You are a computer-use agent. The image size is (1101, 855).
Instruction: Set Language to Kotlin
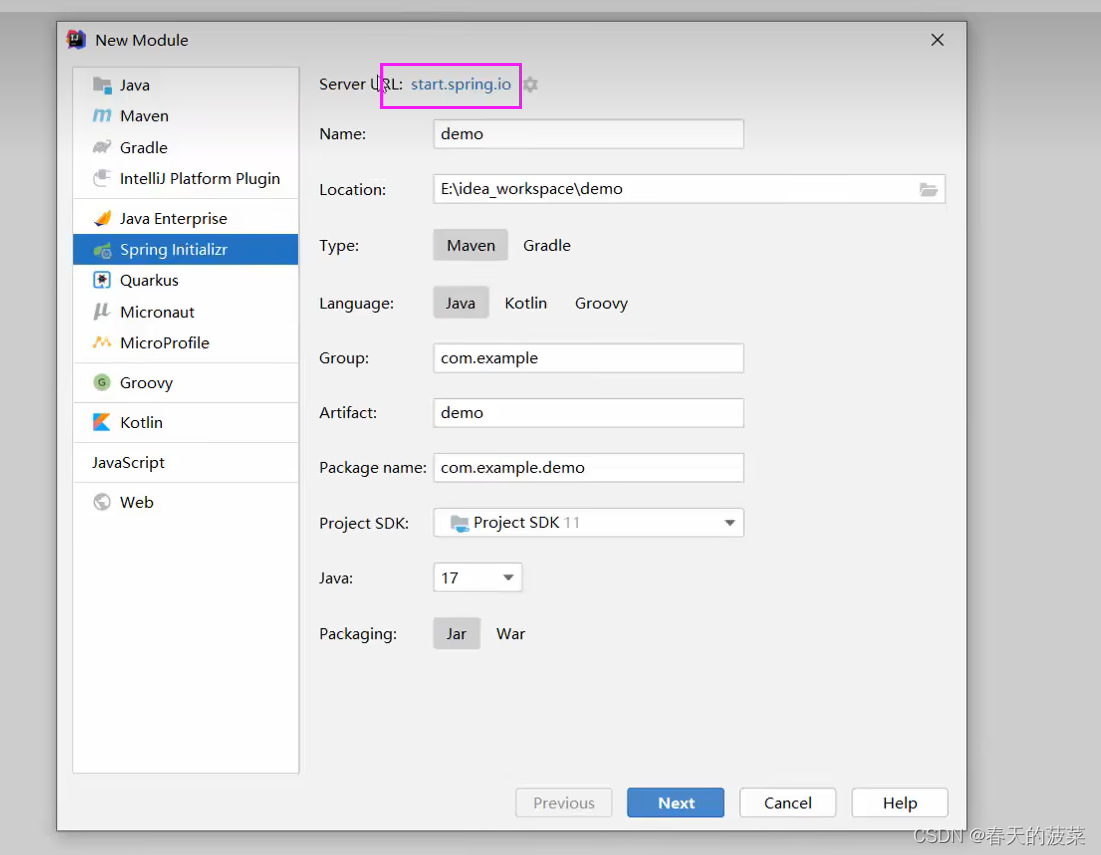point(525,302)
